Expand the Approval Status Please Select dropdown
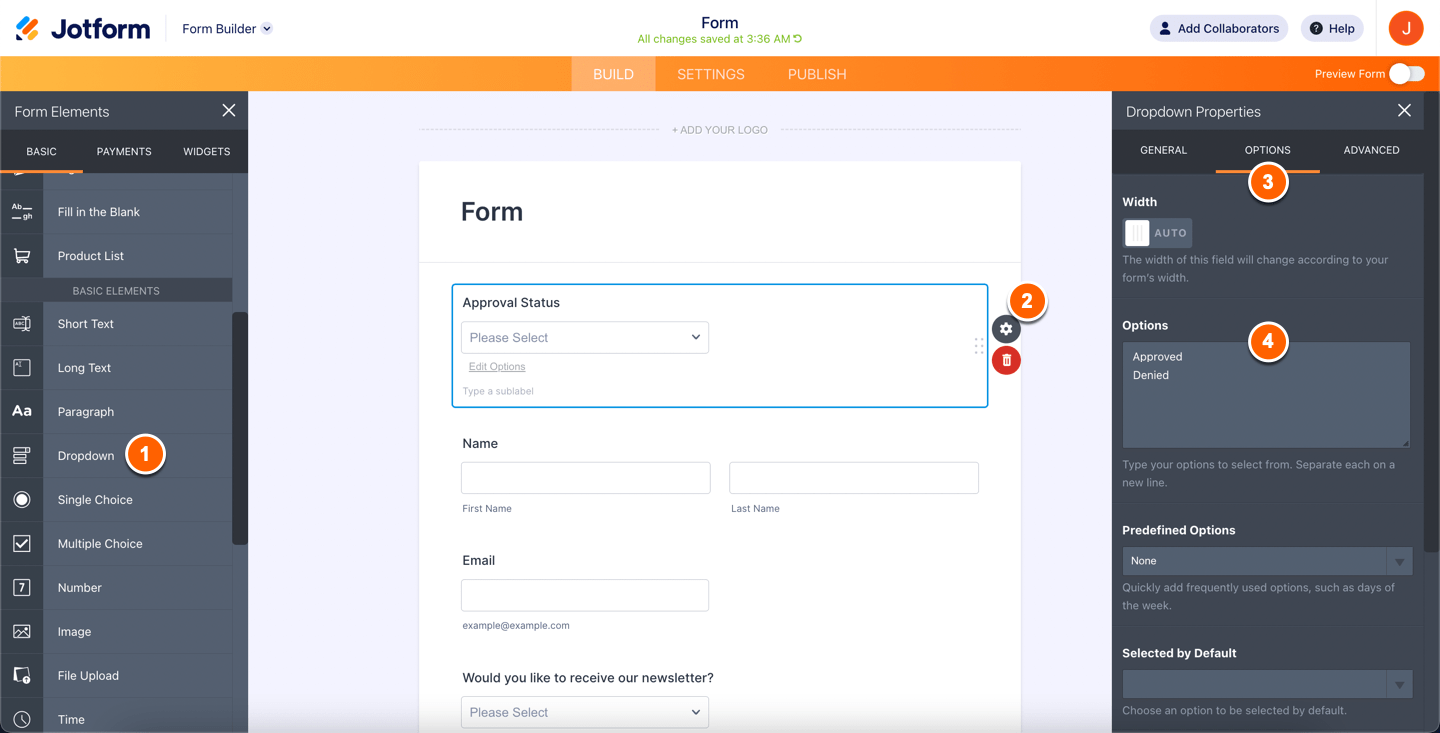This screenshot has height=733, width=1440. pos(585,338)
